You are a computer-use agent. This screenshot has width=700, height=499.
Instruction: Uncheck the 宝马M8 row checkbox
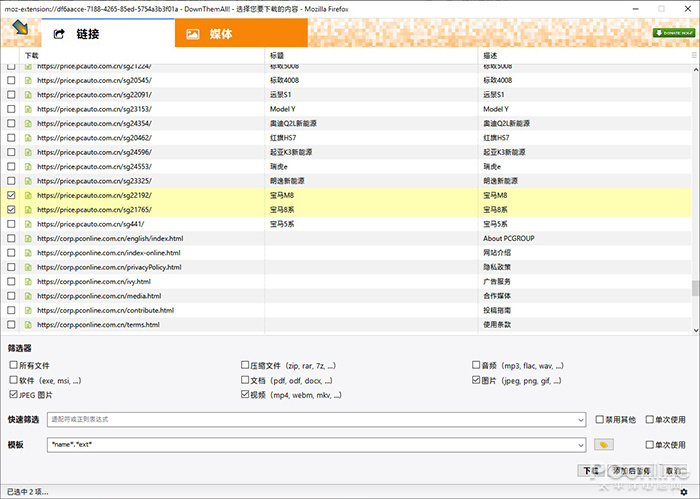point(11,195)
